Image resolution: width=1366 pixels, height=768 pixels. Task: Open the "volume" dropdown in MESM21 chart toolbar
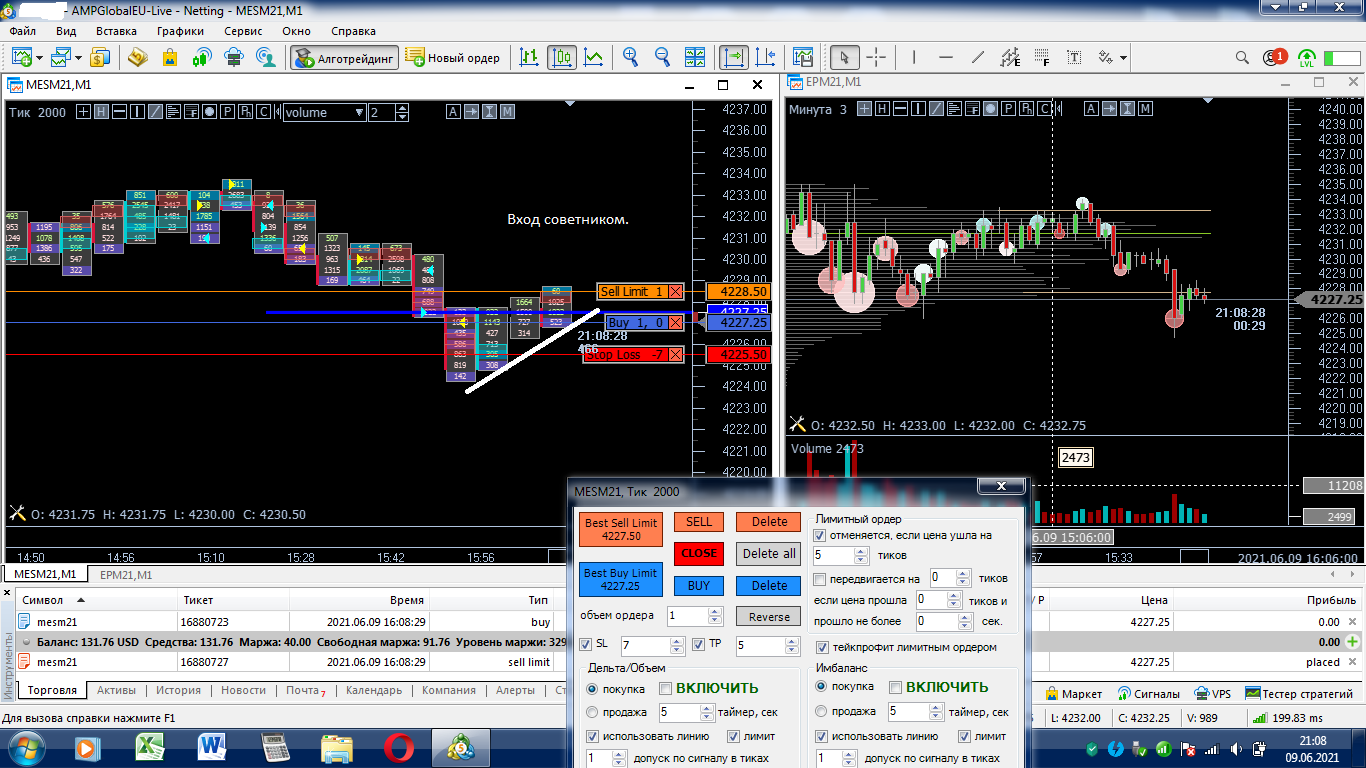[324, 112]
